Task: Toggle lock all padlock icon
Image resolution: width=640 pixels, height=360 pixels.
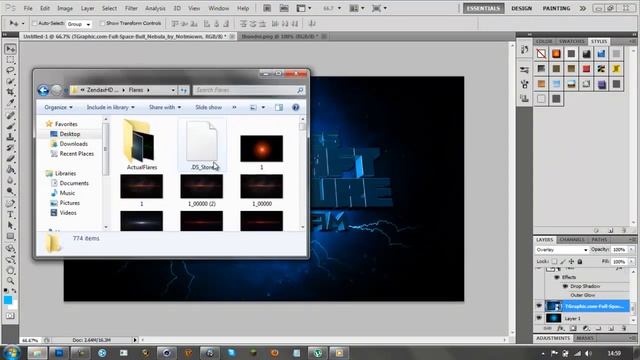Action: coord(580,261)
